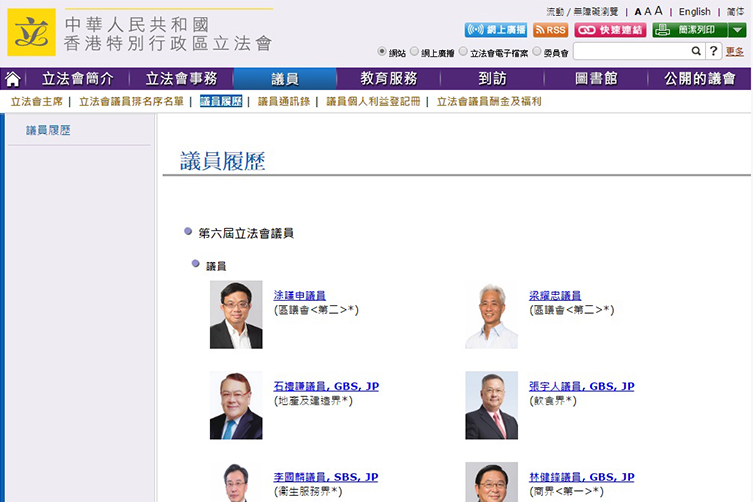Open 立法會議員酬金及福利 submenu item
Image resolution: width=753 pixels, height=502 pixels.
tap(489, 101)
